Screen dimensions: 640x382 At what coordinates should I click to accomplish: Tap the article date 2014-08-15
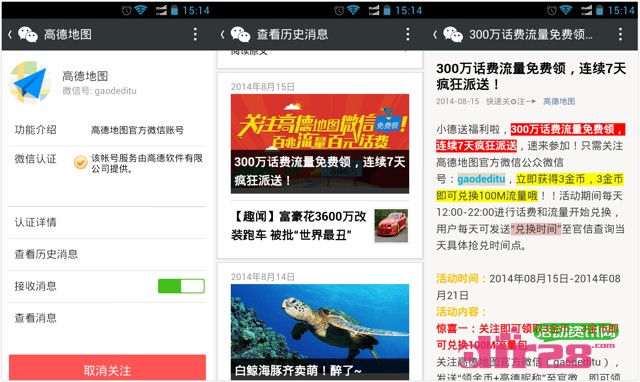pyautogui.click(x=458, y=101)
